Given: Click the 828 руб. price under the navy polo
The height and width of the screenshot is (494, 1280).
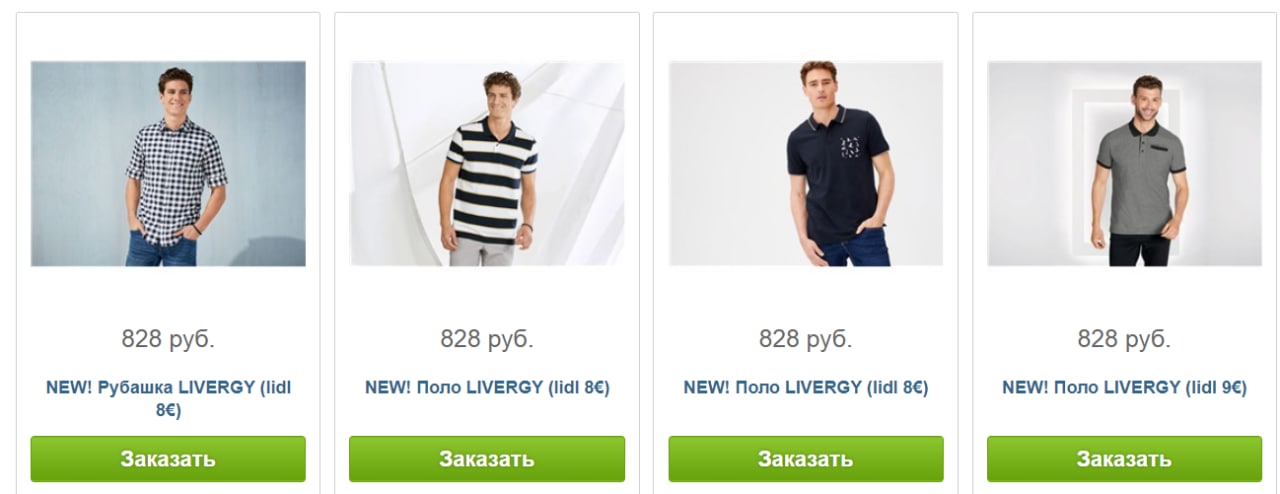Looking at the screenshot, I should 806,339.
